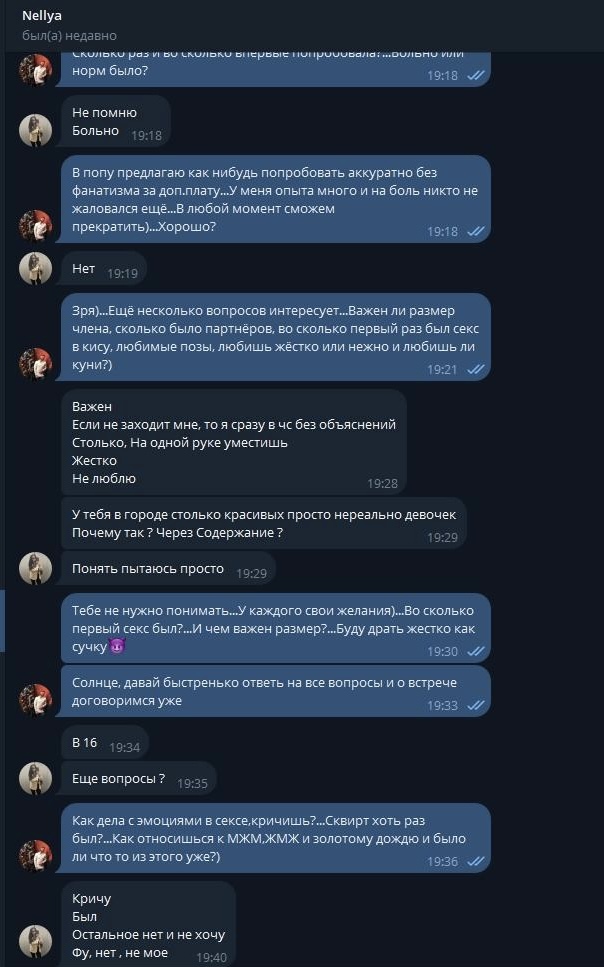This screenshot has height=967, width=604.
Task: Open Nellya's profile from the chat header
Action: tap(42, 15)
